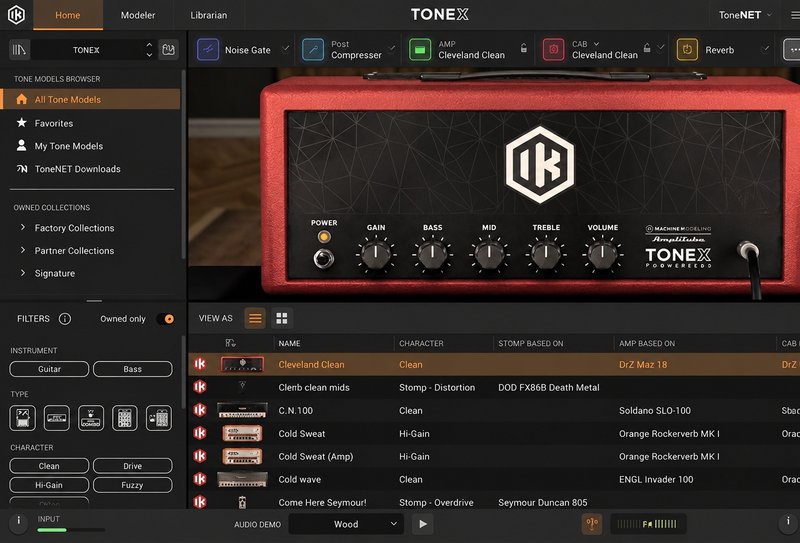This screenshot has height=543, width=800.
Task: Select the Reverb module icon
Action: click(x=687, y=50)
